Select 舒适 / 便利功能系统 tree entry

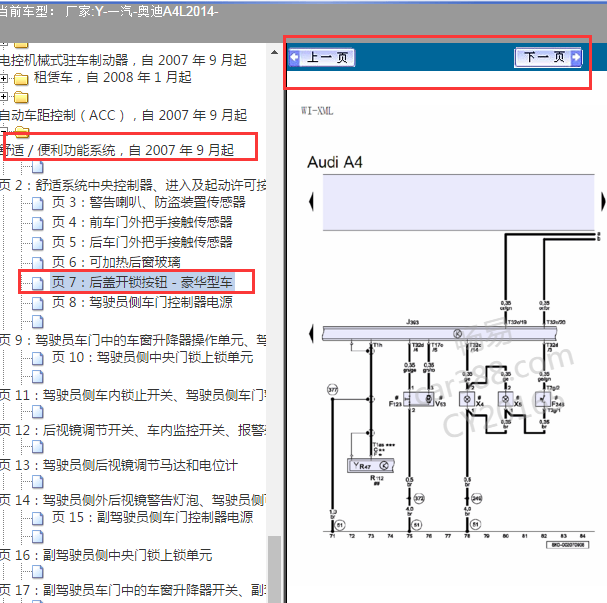(117, 150)
